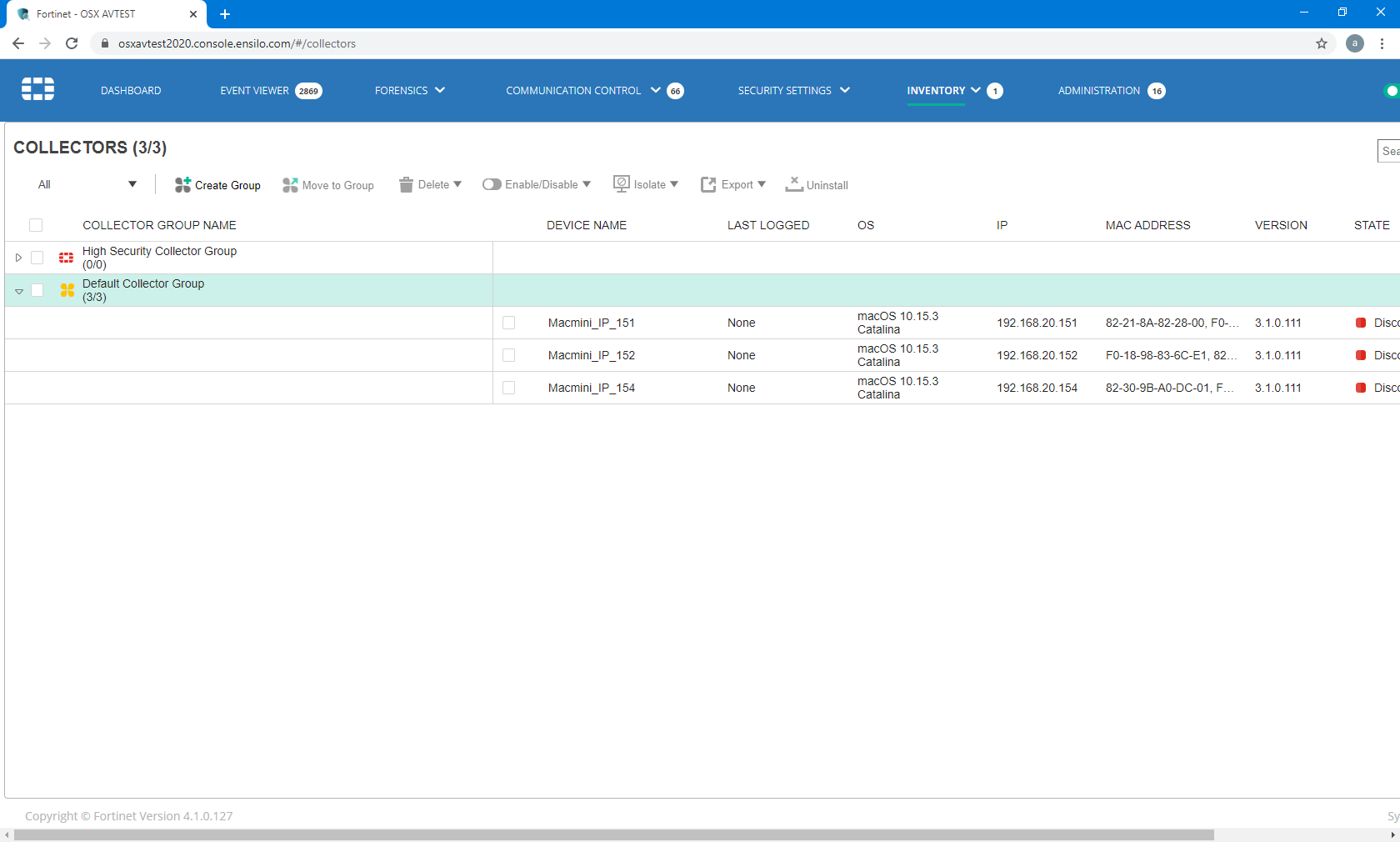Click the Fortinet logo icon
This screenshot has height=842, width=1400.
pos(37,89)
